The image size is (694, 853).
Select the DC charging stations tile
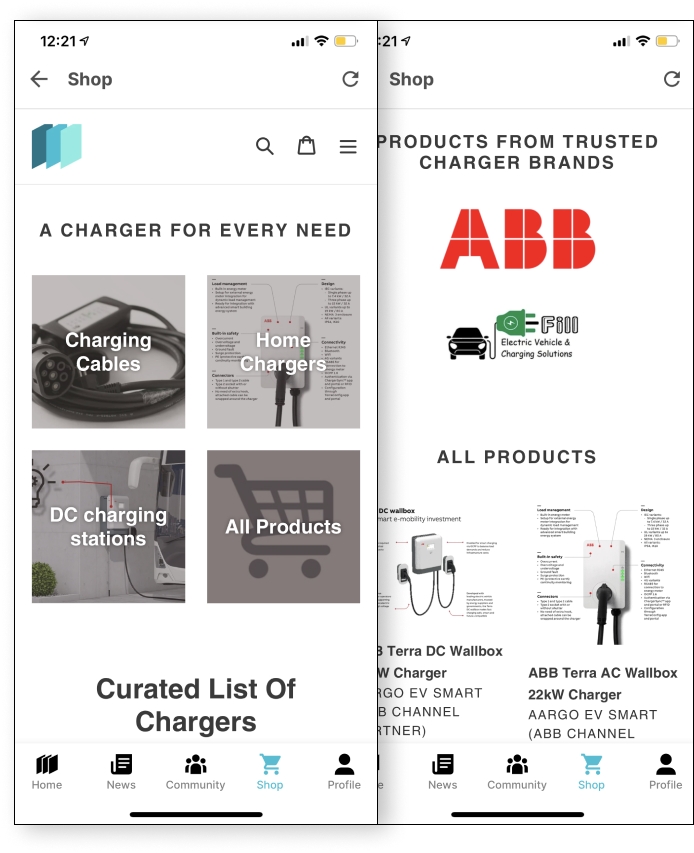point(108,526)
